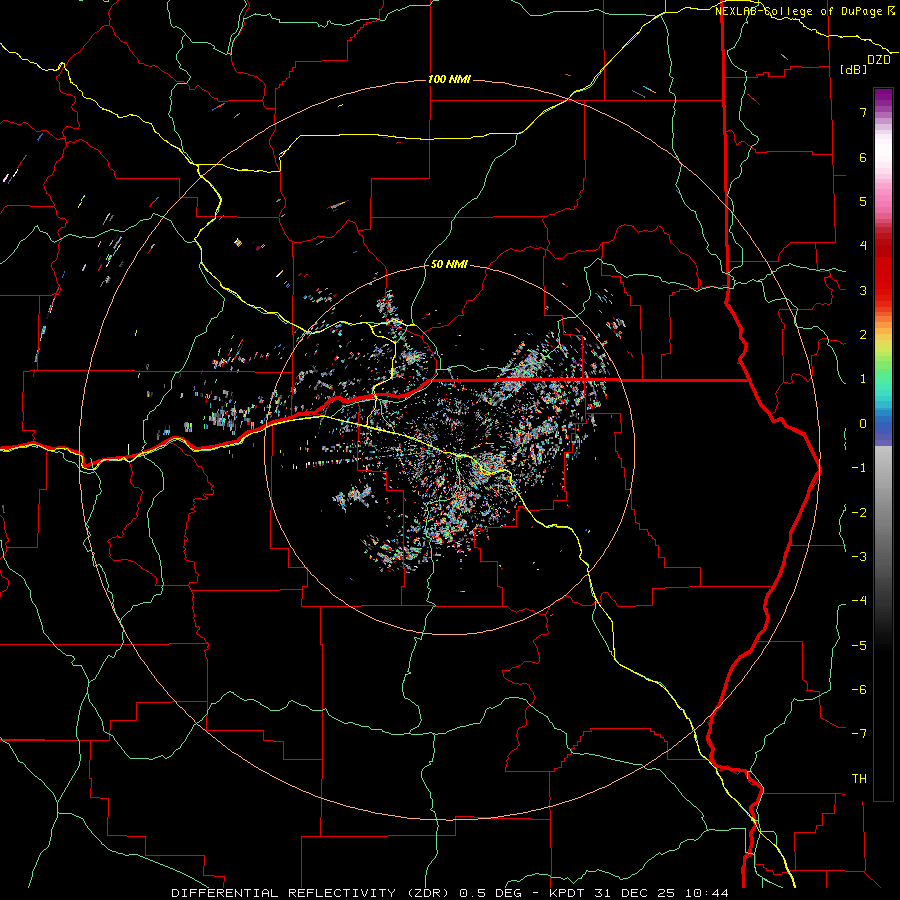Click the 2 dB scale label
The image size is (900, 900).
863,335
